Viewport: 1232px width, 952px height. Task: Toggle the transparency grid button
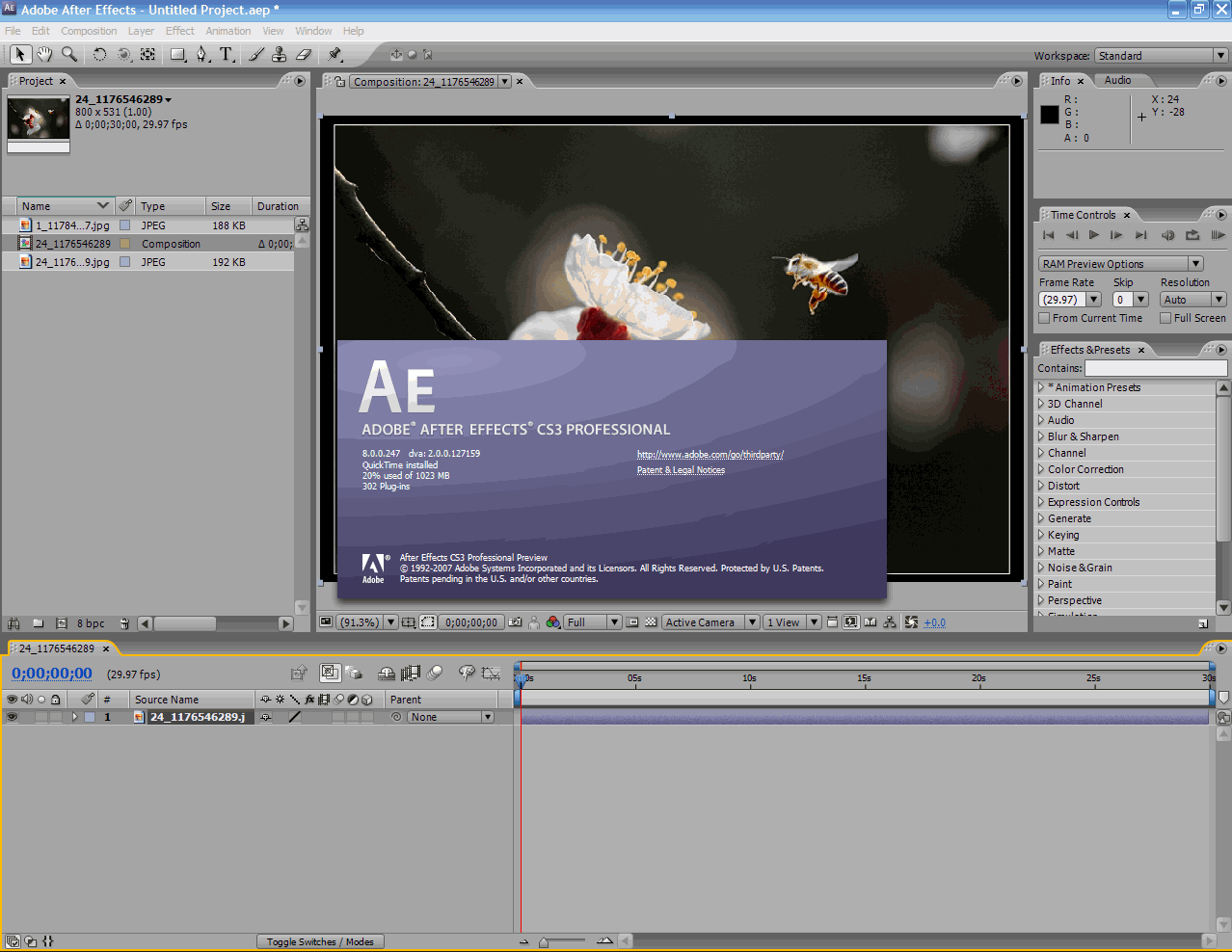651,622
